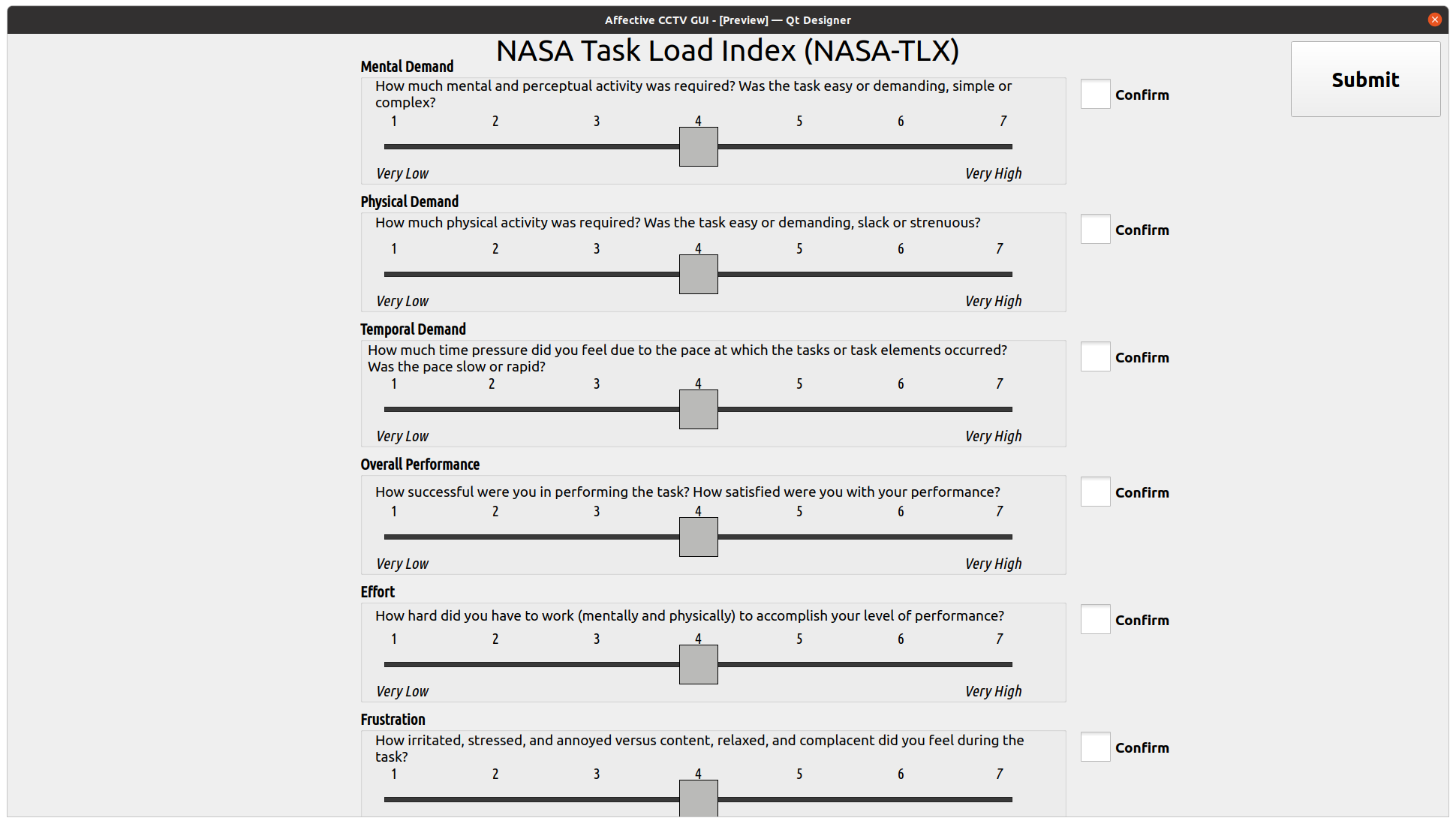Image resolution: width=1456 pixels, height=824 pixels.
Task: Click scale number 7 under Effort
Action: [x=999, y=639]
